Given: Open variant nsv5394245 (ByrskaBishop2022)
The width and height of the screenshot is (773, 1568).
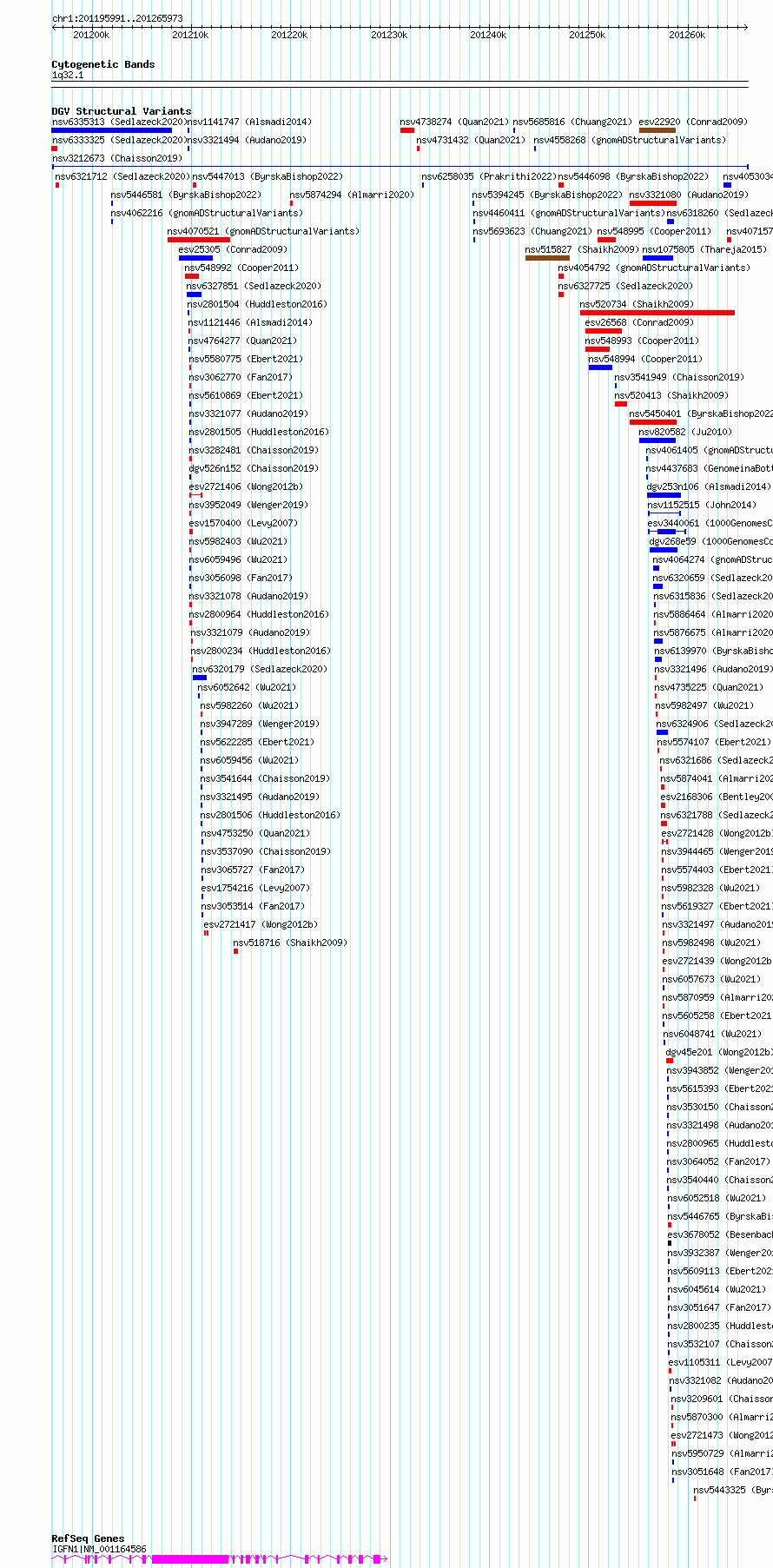Looking at the screenshot, I should click(x=547, y=195).
